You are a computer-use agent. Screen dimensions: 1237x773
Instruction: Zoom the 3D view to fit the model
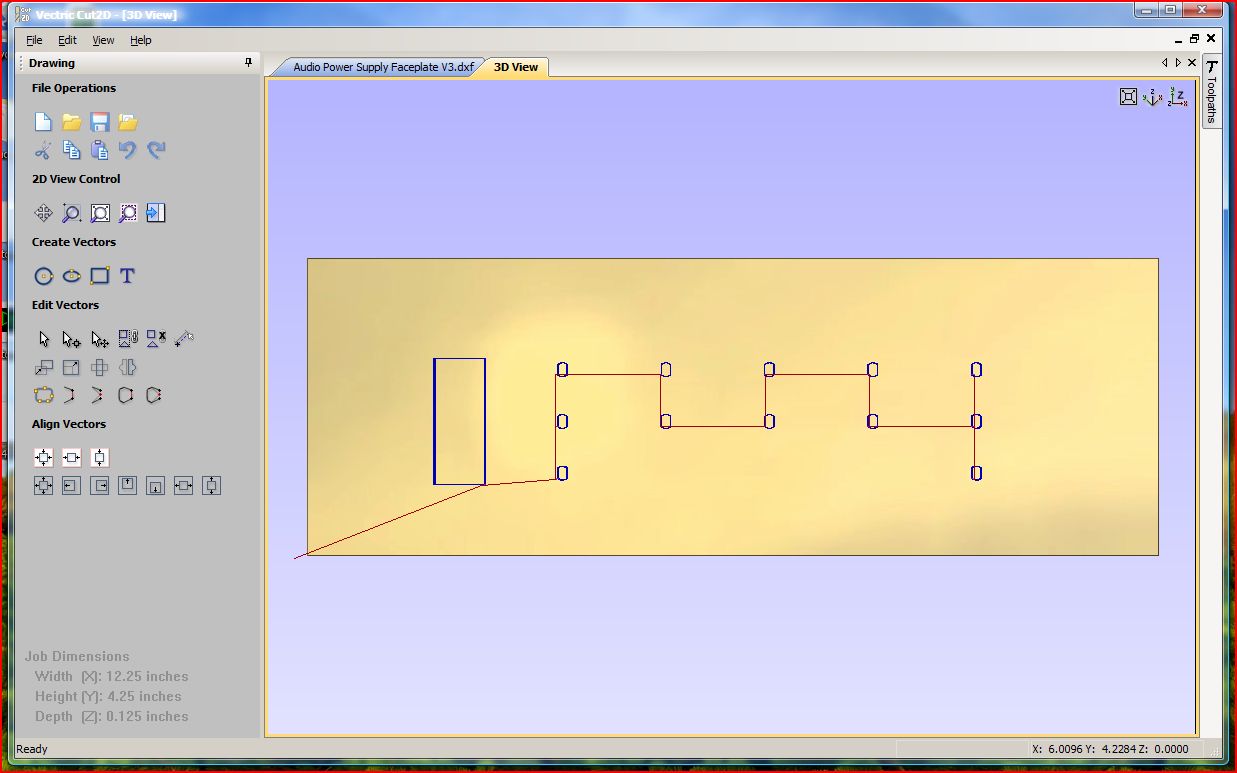[1128, 96]
